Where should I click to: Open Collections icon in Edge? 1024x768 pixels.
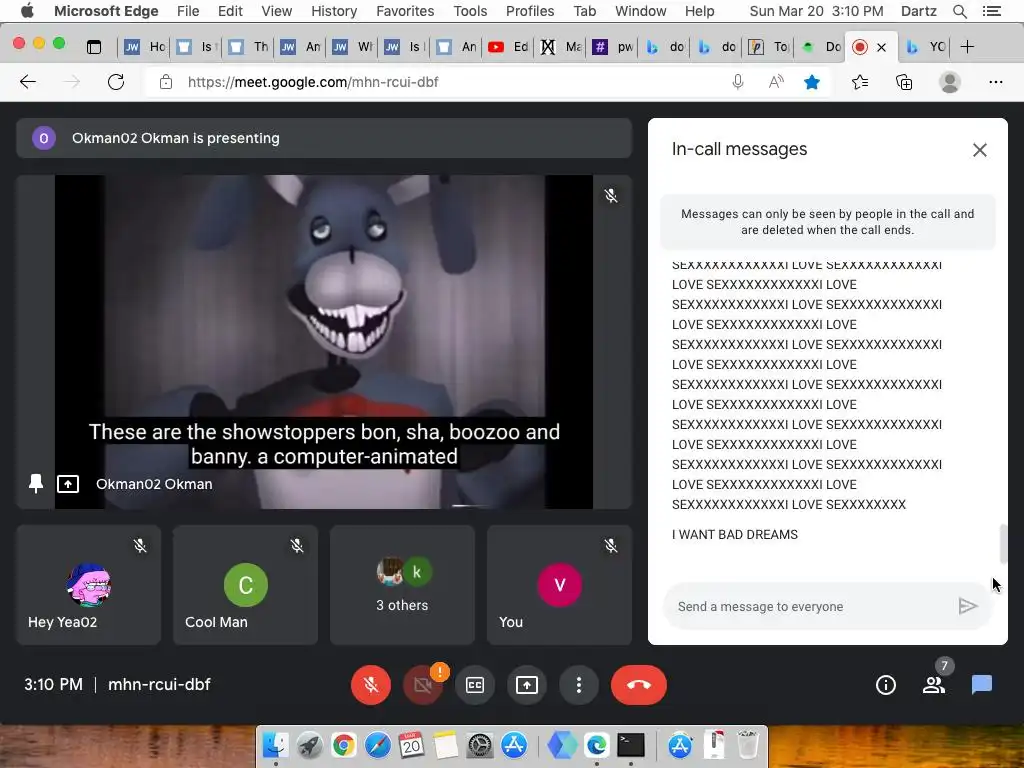coord(904,82)
